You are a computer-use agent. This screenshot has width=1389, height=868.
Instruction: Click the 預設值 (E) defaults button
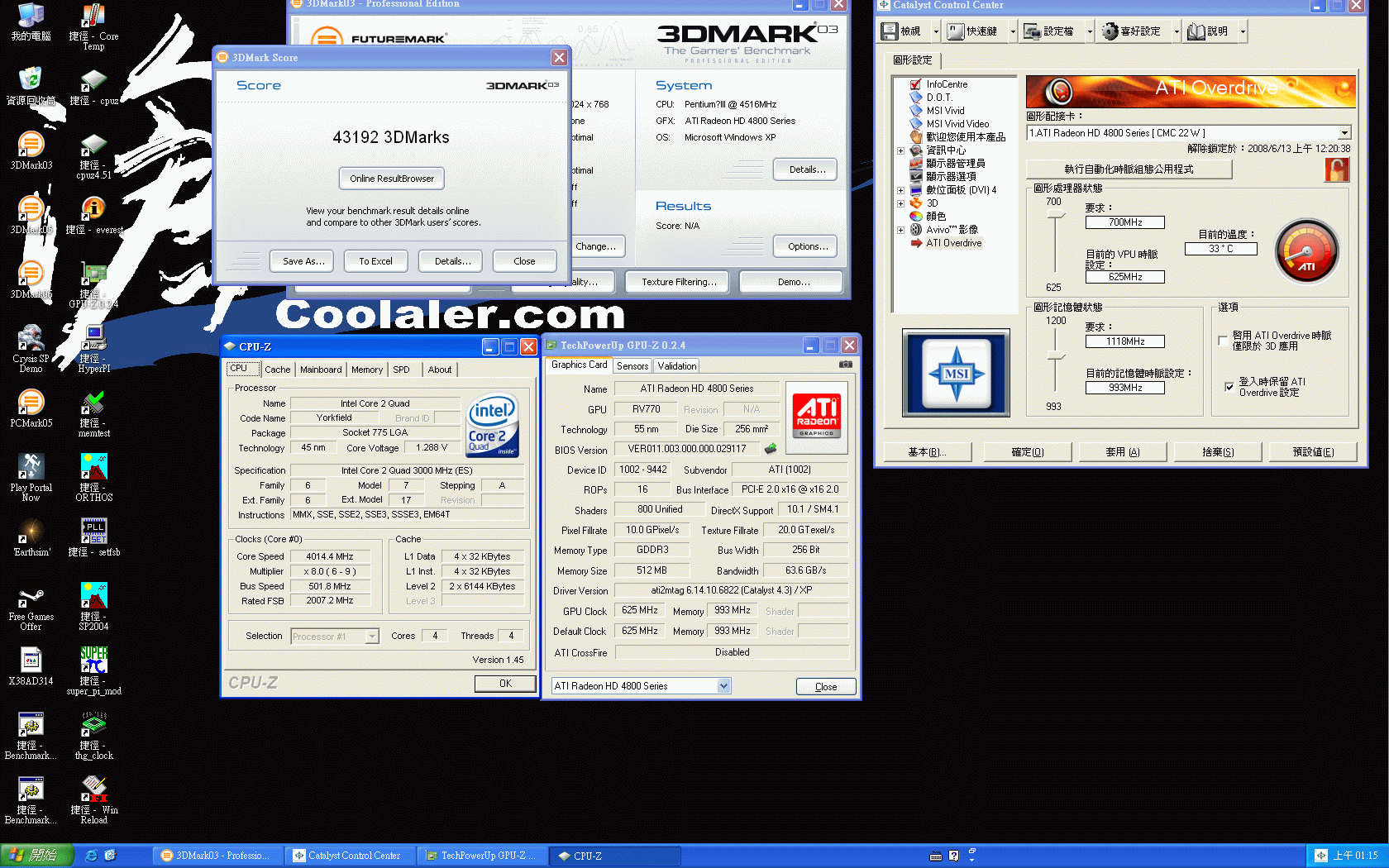pos(1313,452)
